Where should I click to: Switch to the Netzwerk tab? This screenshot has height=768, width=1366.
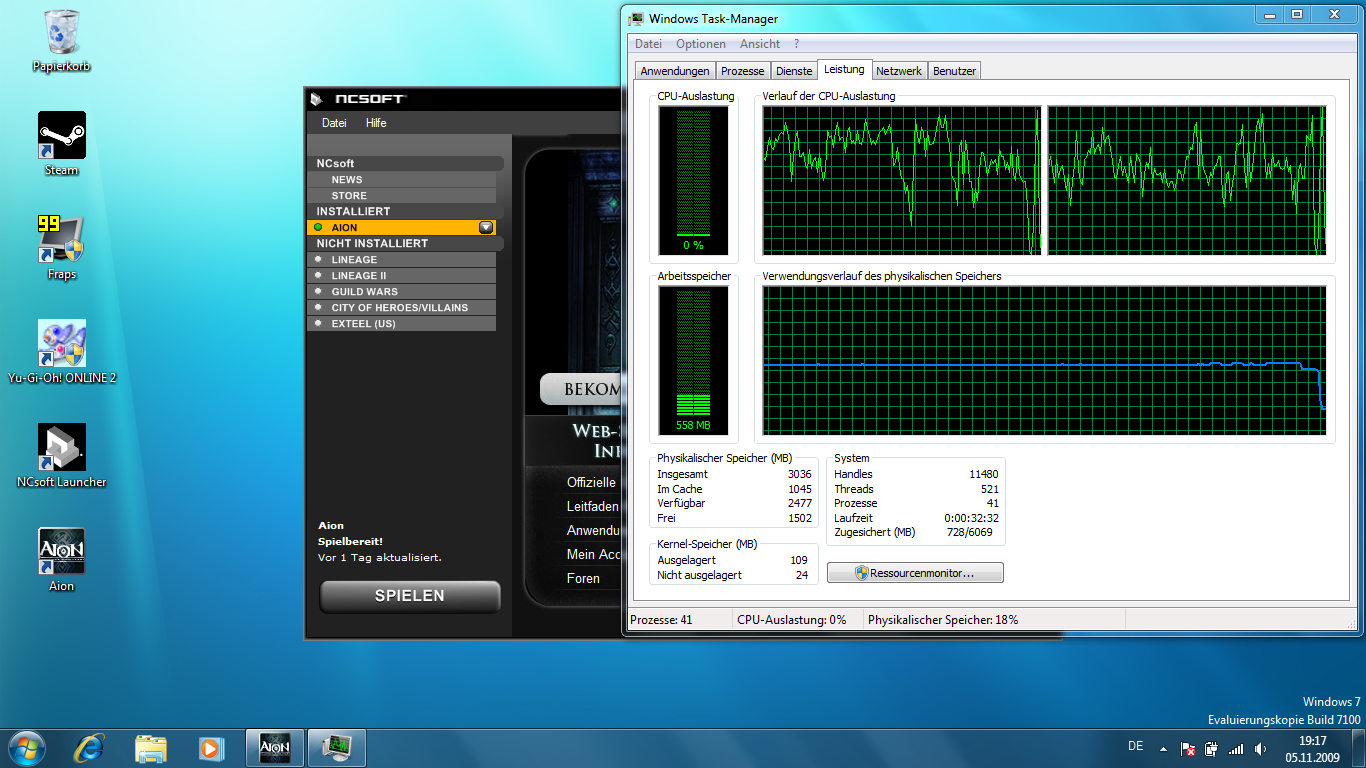tap(899, 71)
